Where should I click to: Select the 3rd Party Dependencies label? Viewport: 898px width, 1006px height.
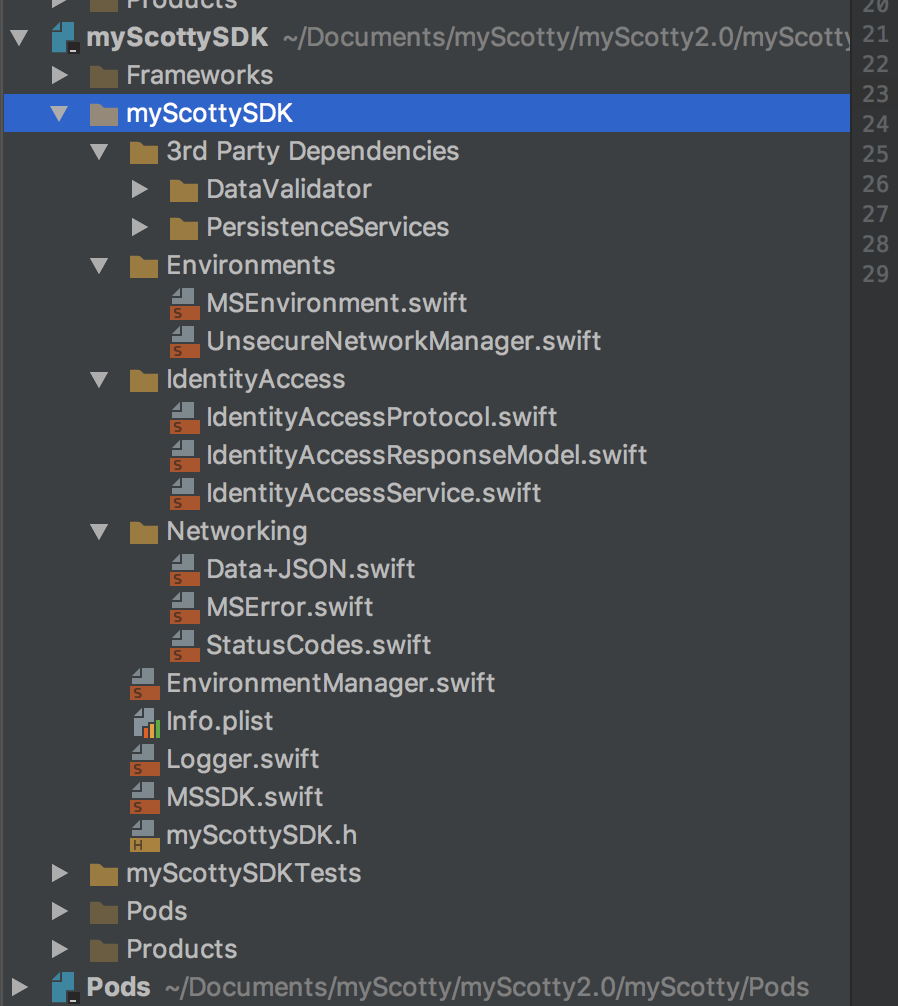pos(313,151)
